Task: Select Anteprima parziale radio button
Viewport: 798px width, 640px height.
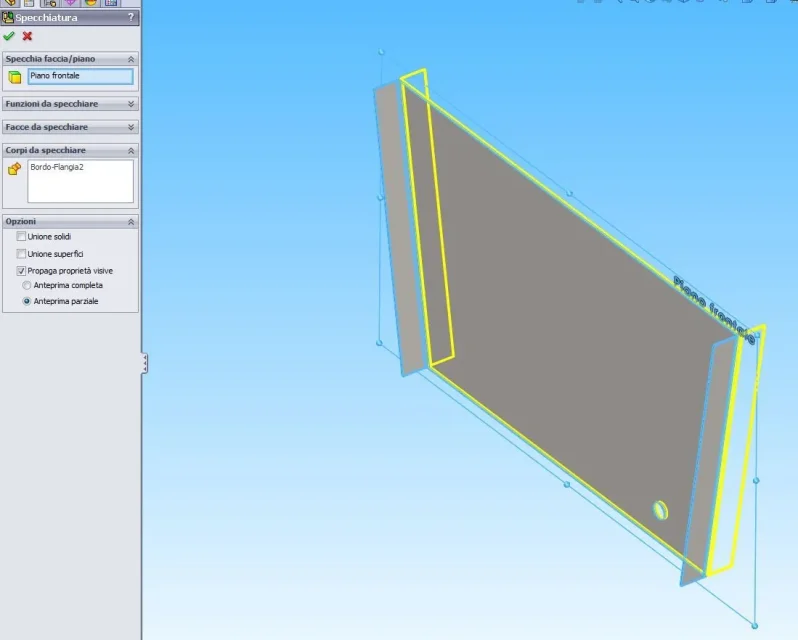Action: [x=27, y=301]
